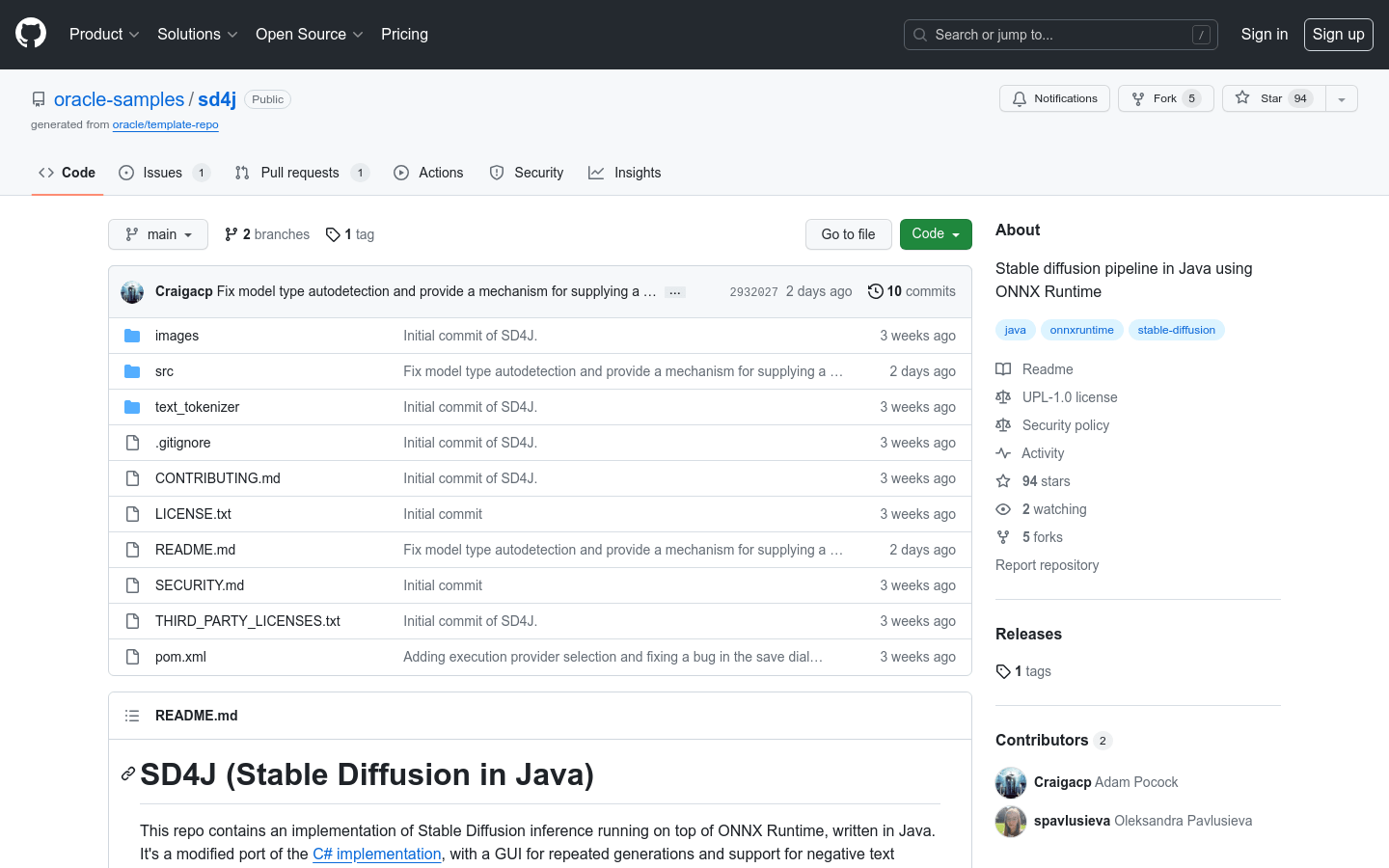Viewport: 1389px width, 868px height.
Task: Open the Pricing page
Action: tap(404, 34)
